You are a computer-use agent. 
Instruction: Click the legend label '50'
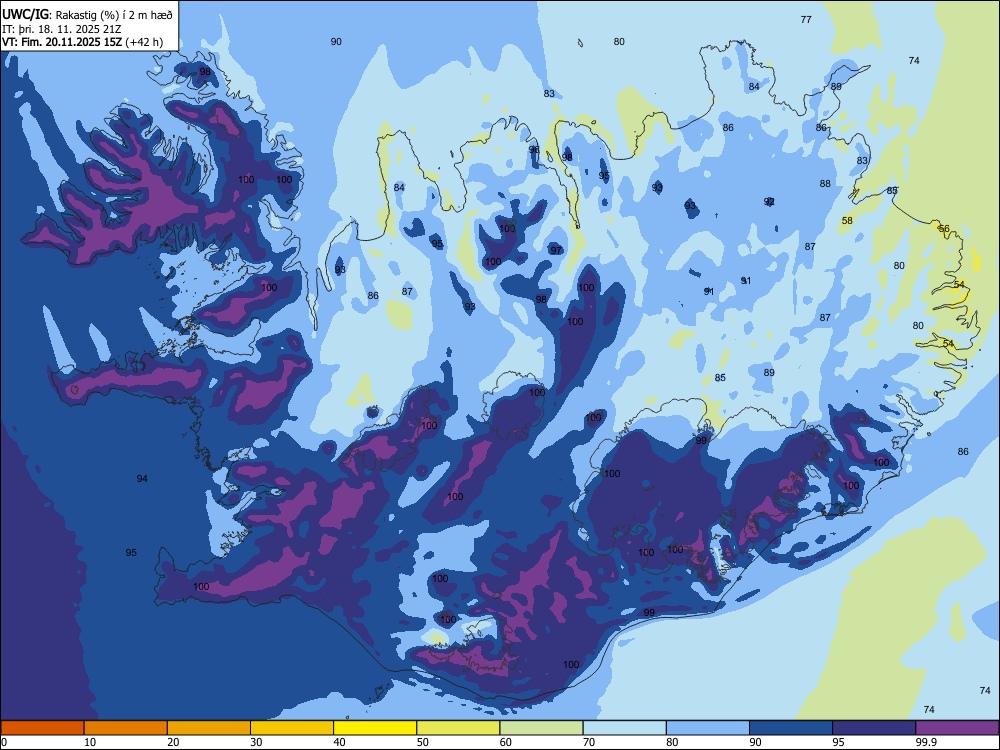tap(423, 742)
